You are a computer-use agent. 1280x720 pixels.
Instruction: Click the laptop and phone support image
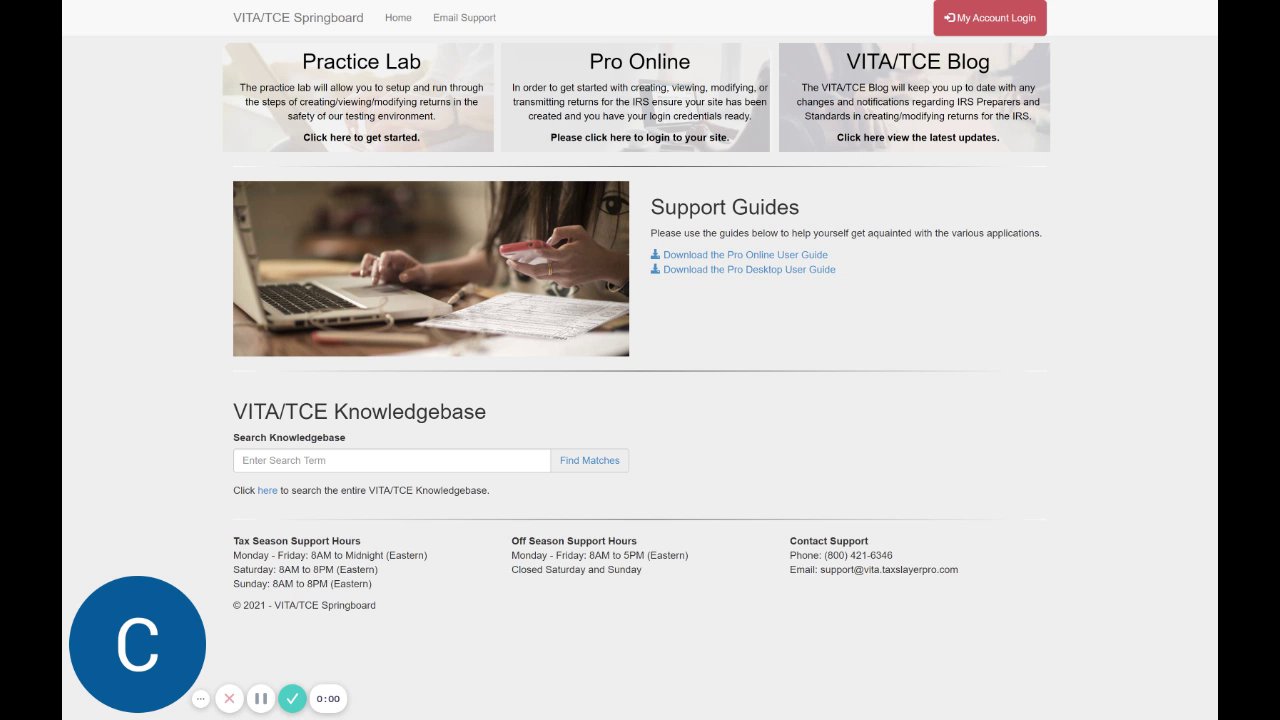[431, 269]
